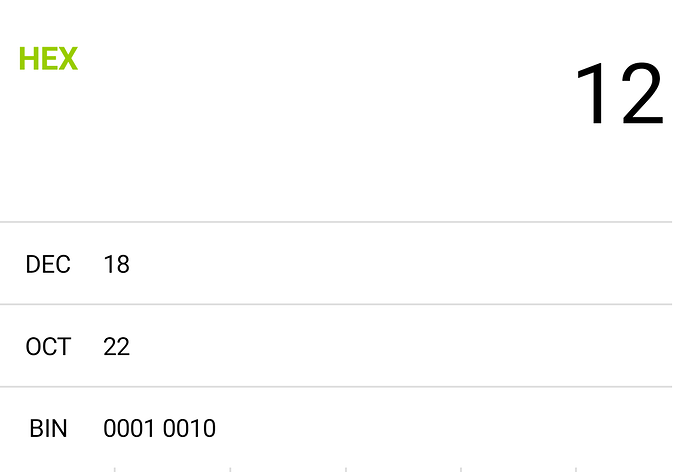Select the binary value 0001 0010

[x=159, y=428]
